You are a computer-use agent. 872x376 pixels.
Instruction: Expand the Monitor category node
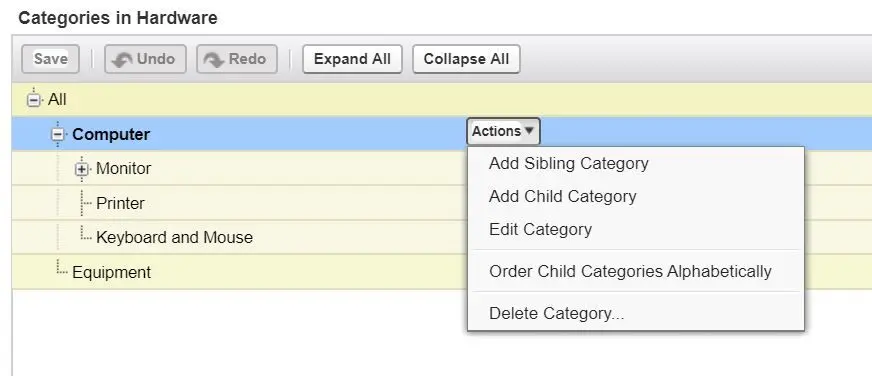pyautogui.click(x=82, y=169)
